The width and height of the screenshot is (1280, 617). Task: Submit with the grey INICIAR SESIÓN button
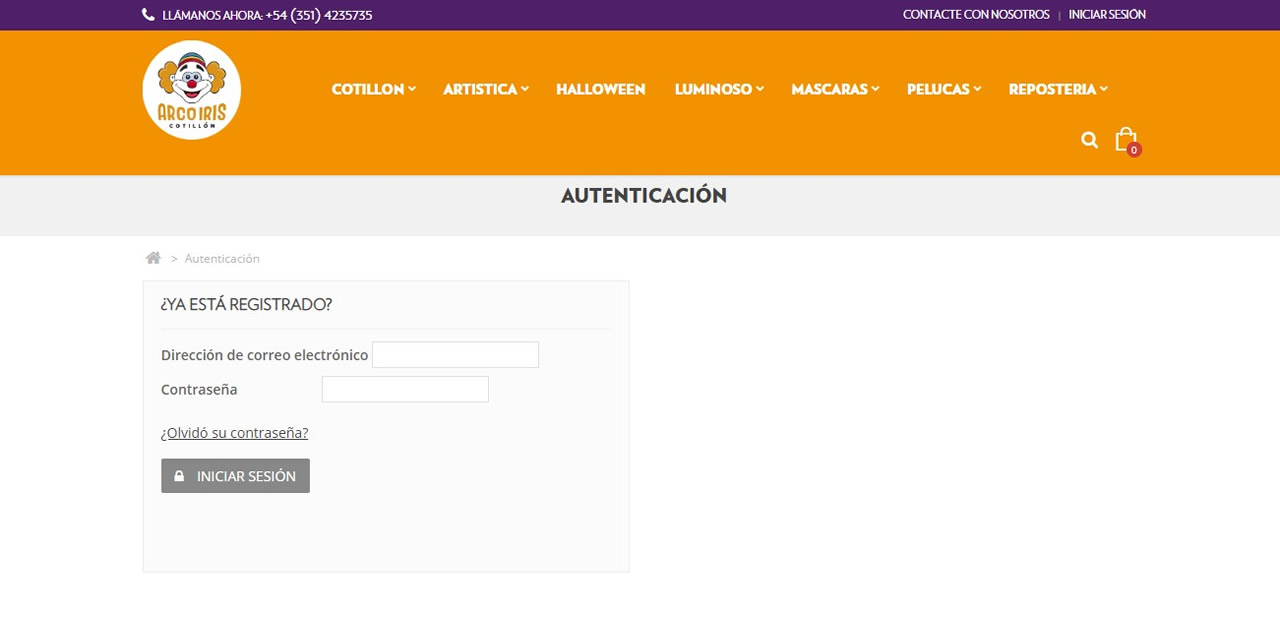pyautogui.click(x=235, y=476)
